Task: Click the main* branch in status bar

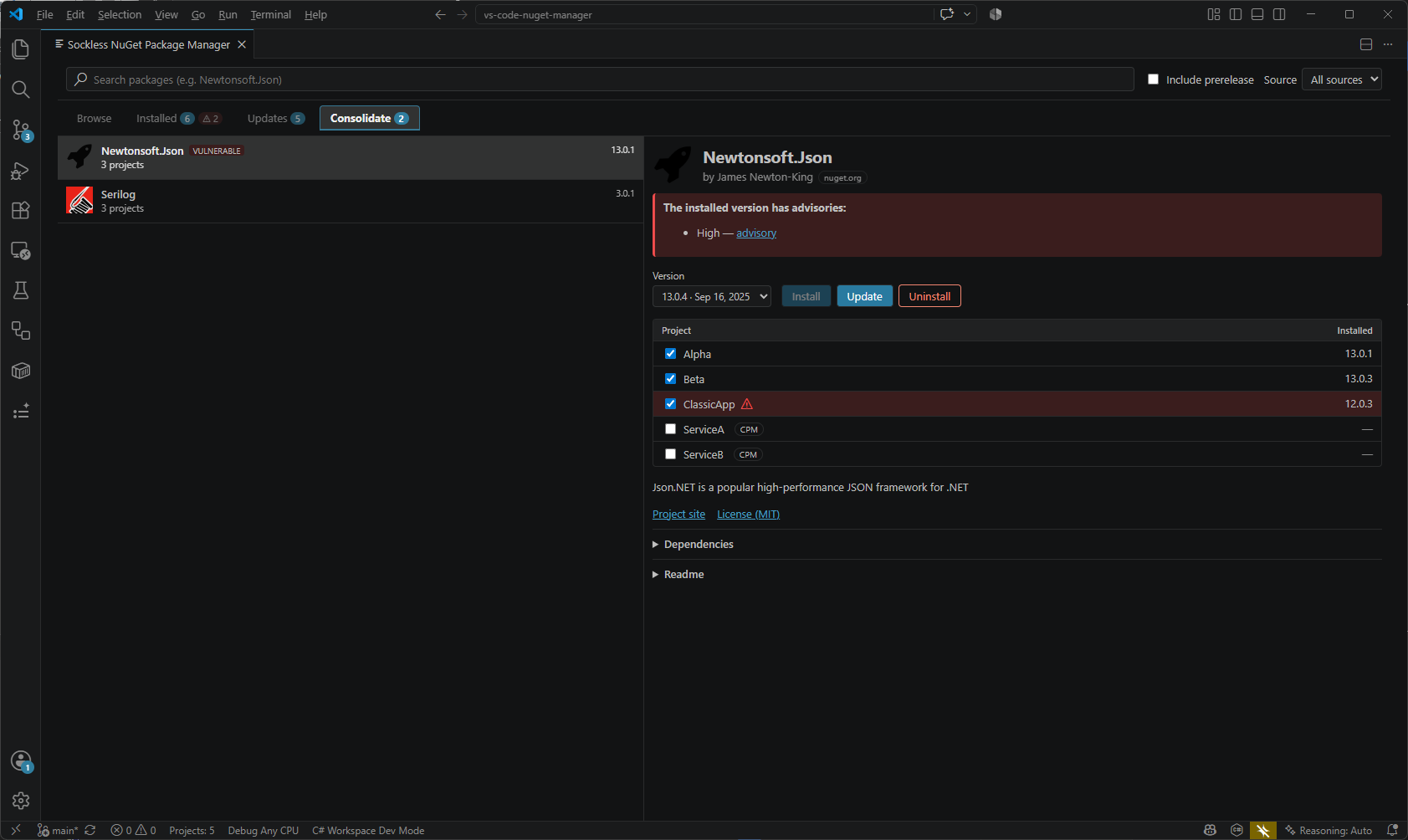Action: tap(58, 831)
